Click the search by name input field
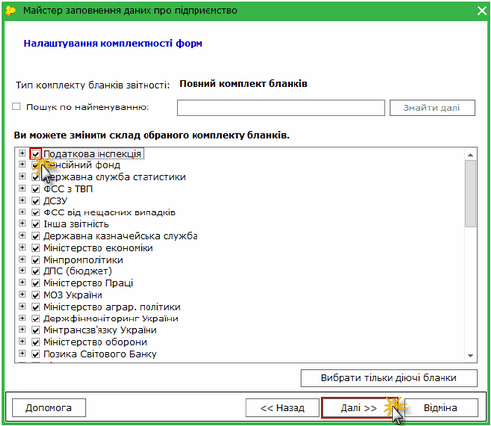 [x=281, y=108]
